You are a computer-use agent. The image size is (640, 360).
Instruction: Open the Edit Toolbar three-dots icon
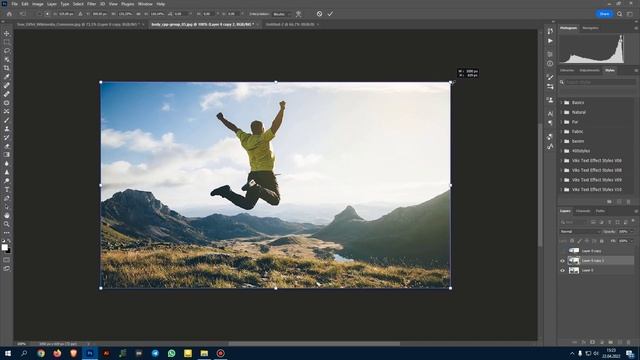coord(7,233)
